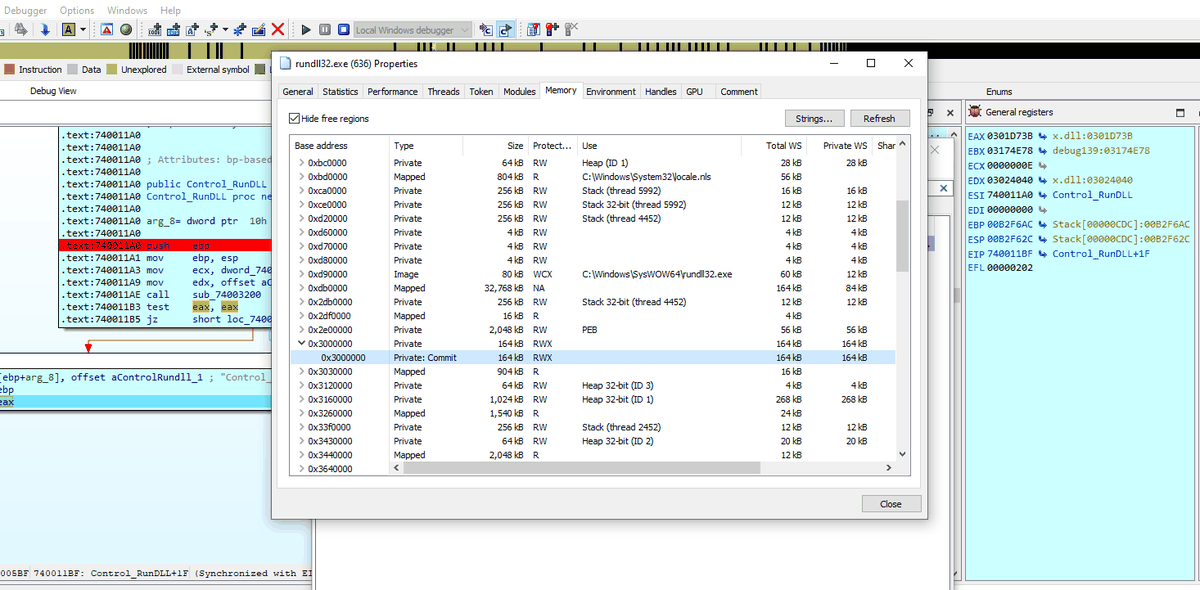1200x590 pixels.
Task: Click the Refresh button
Action: (879, 118)
